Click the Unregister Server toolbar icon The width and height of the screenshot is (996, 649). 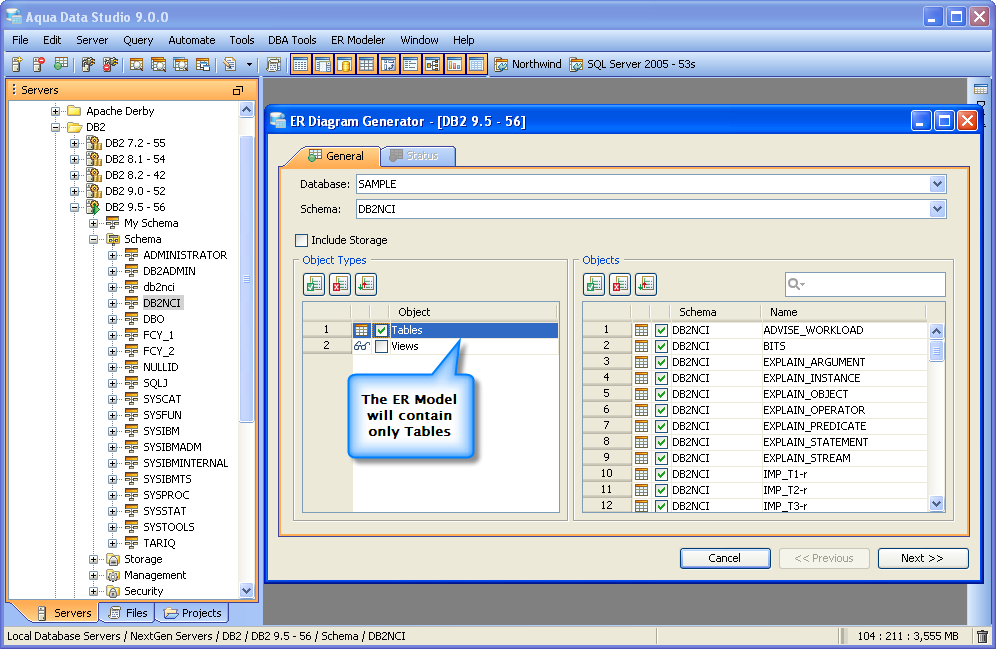[x=39, y=64]
